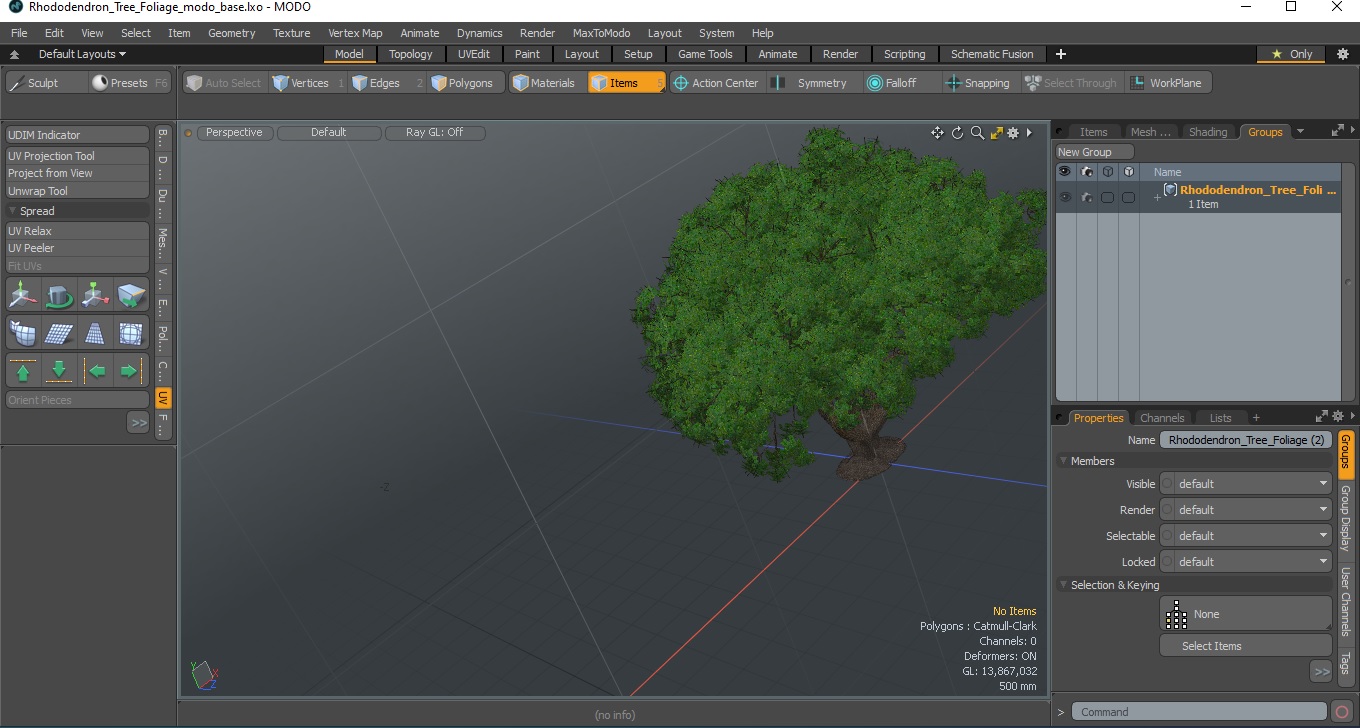Switch to the UVEdit layout tab
The image size is (1360, 728).
coord(473,54)
